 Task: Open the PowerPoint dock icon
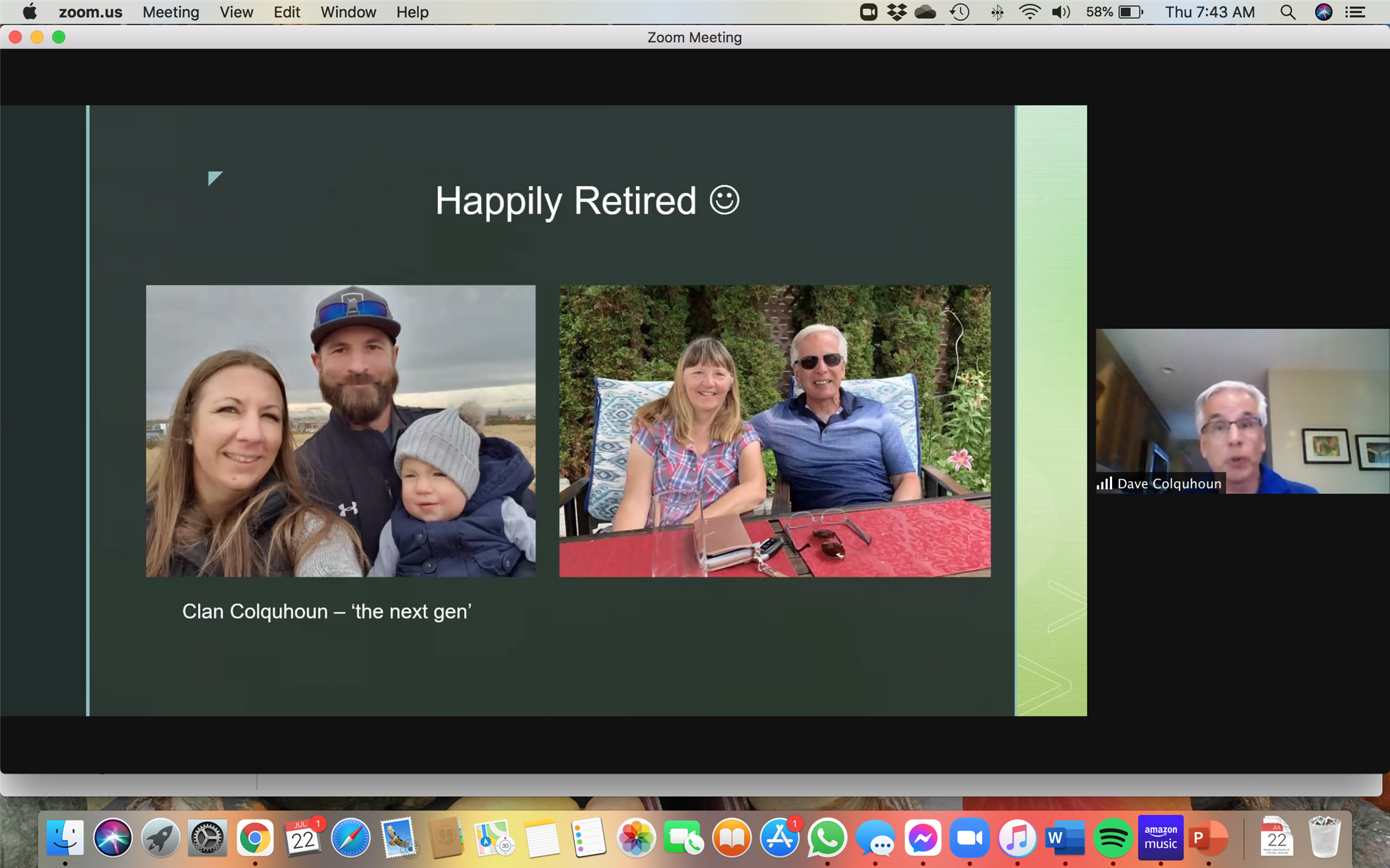(x=1207, y=838)
